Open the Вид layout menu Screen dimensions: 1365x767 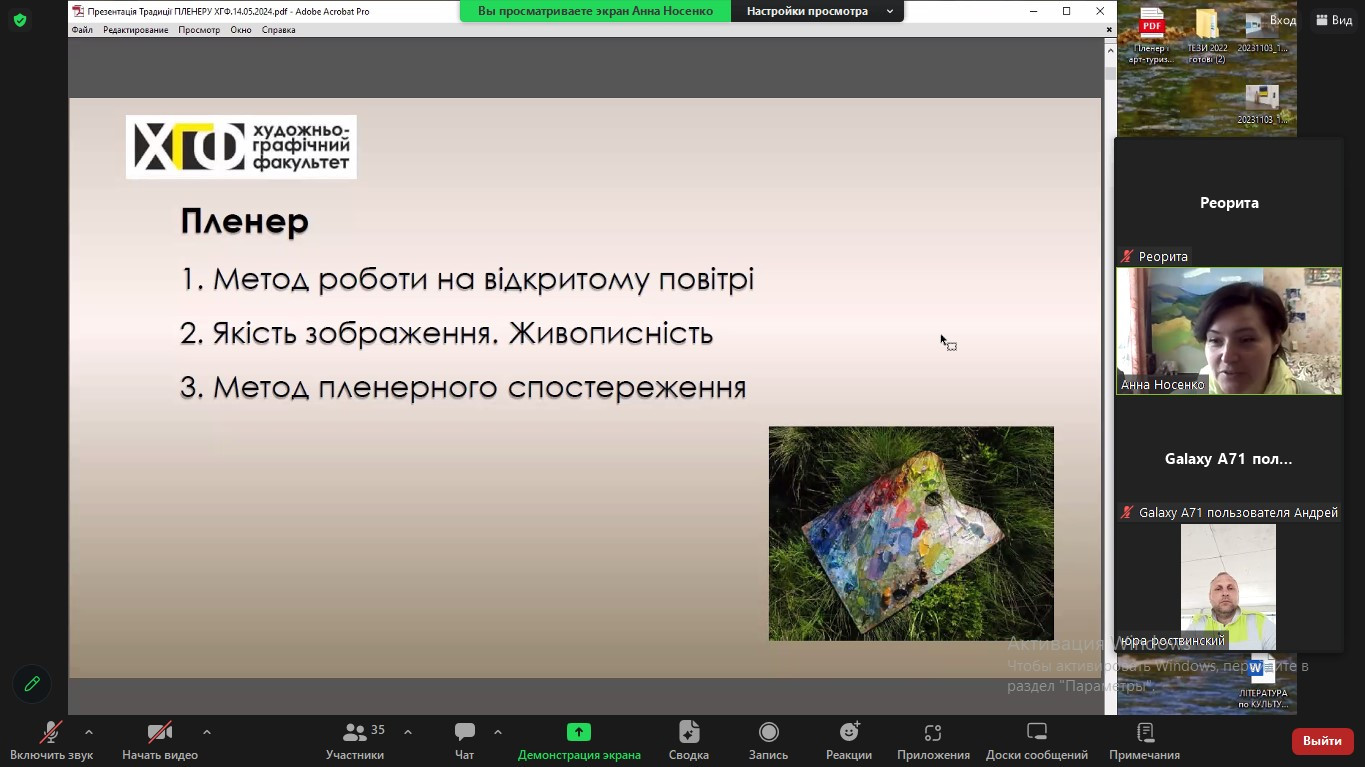[1334, 20]
